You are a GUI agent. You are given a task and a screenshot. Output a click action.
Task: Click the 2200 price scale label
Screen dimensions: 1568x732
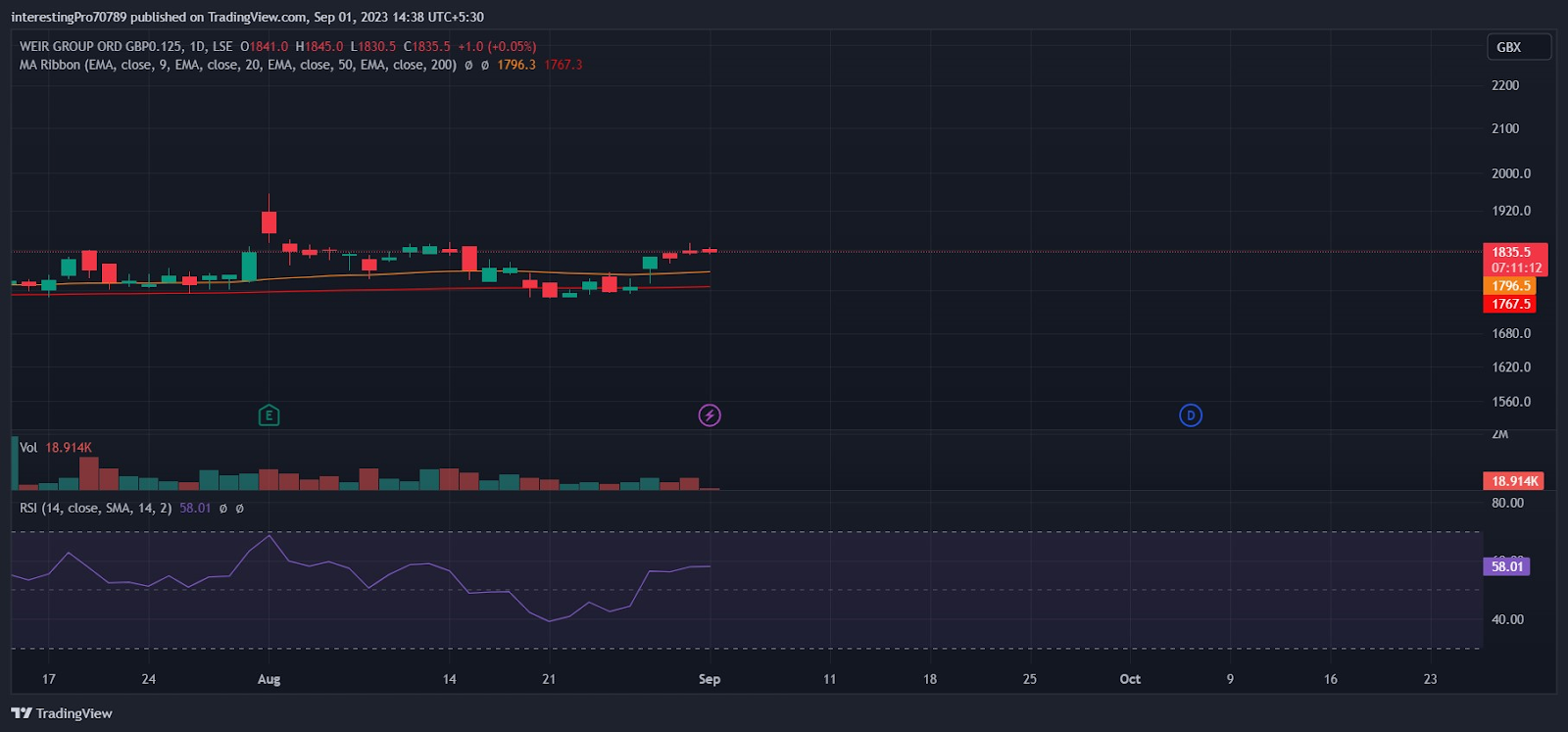pyautogui.click(x=1505, y=85)
